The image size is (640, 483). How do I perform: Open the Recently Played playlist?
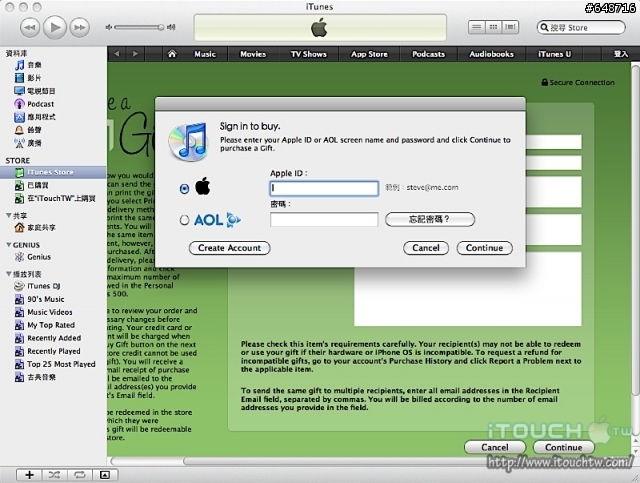tap(47, 352)
